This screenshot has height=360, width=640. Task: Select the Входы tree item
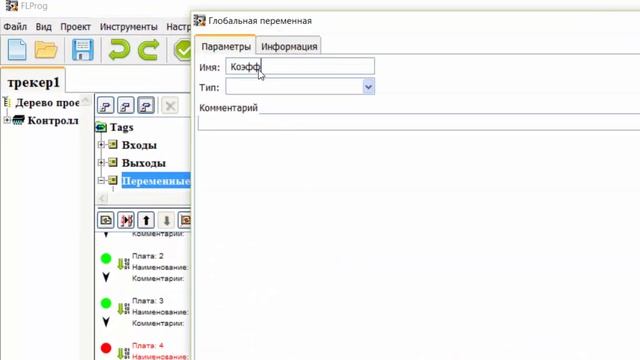click(139, 145)
